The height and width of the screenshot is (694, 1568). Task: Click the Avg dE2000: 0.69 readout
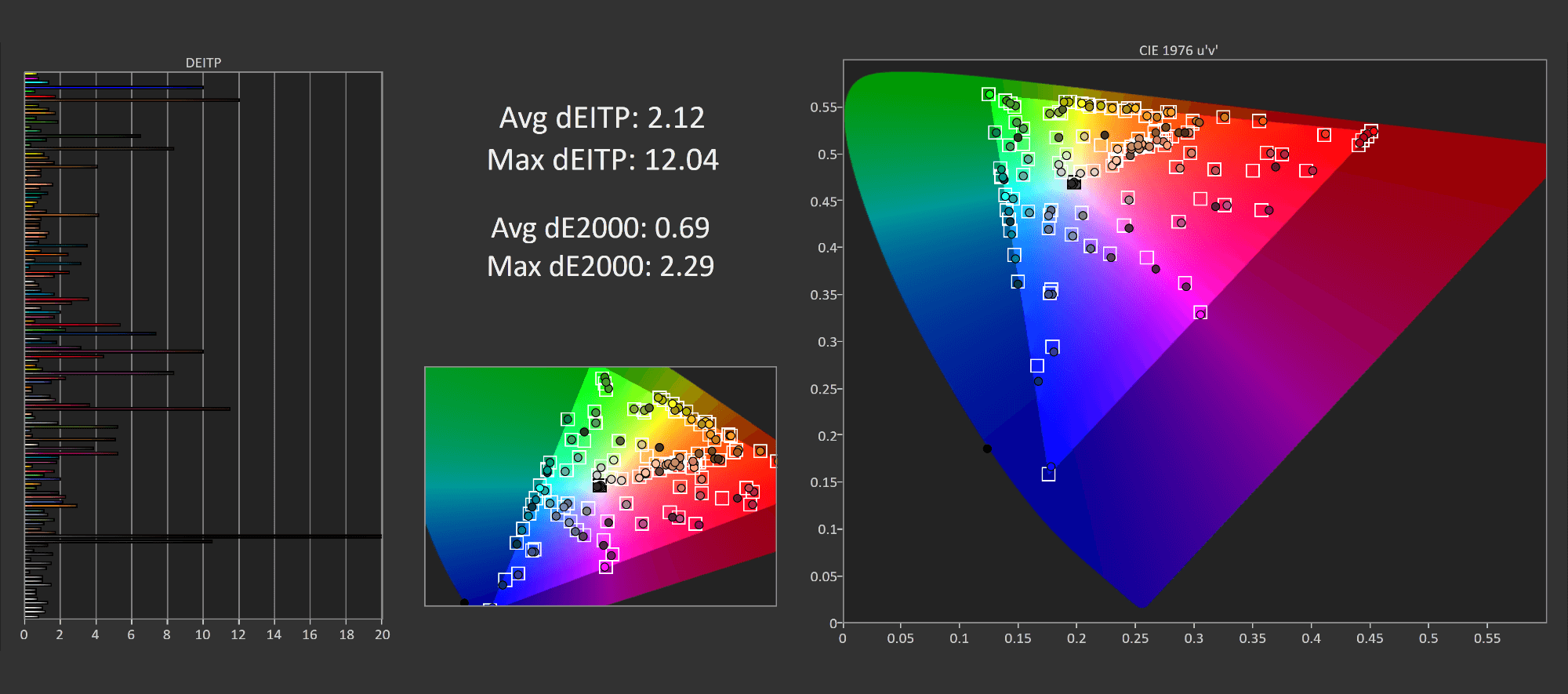[x=600, y=228]
